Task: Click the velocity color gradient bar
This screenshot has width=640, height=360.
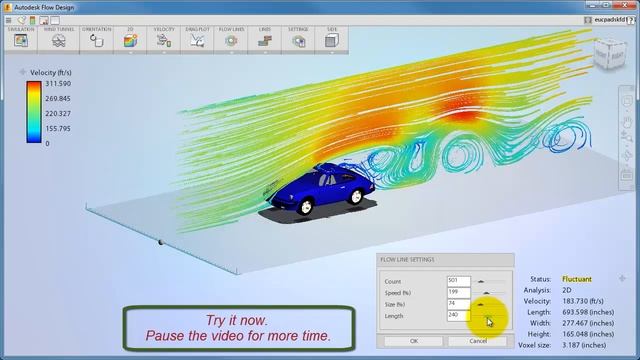Action: click(x=34, y=112)
